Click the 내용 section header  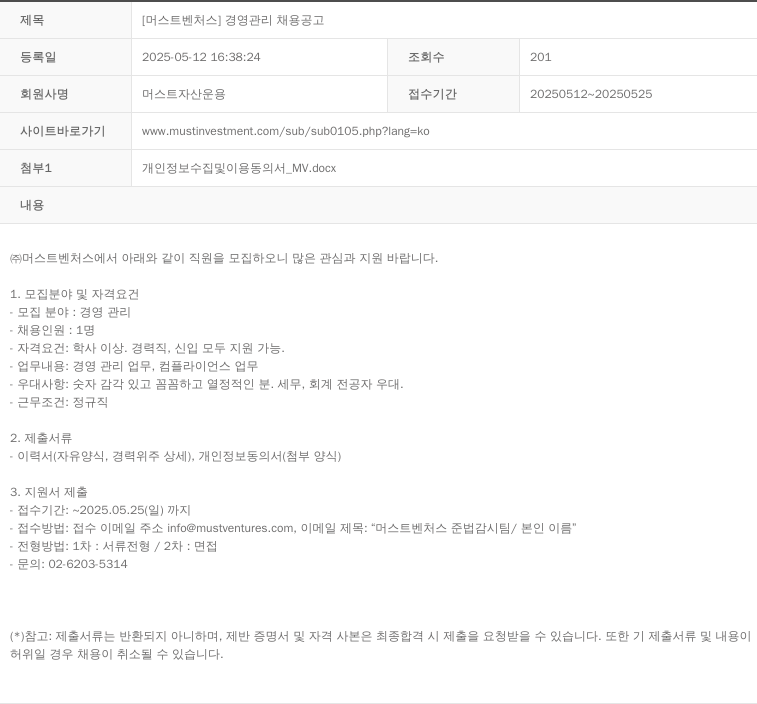(x=378, y=205)
